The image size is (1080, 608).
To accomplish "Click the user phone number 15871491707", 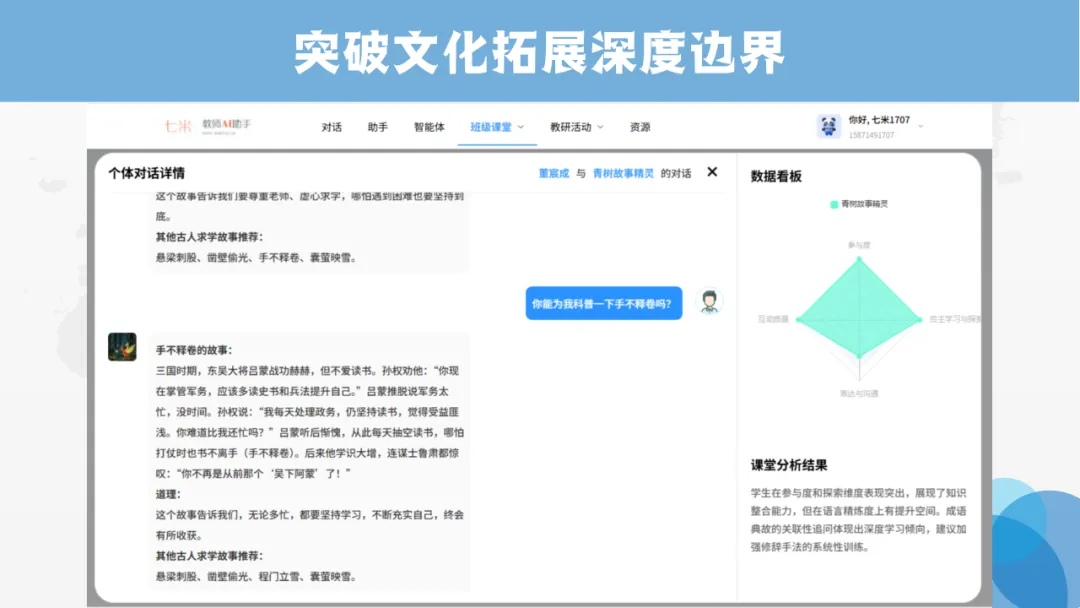I will click(x=871, y=135).
